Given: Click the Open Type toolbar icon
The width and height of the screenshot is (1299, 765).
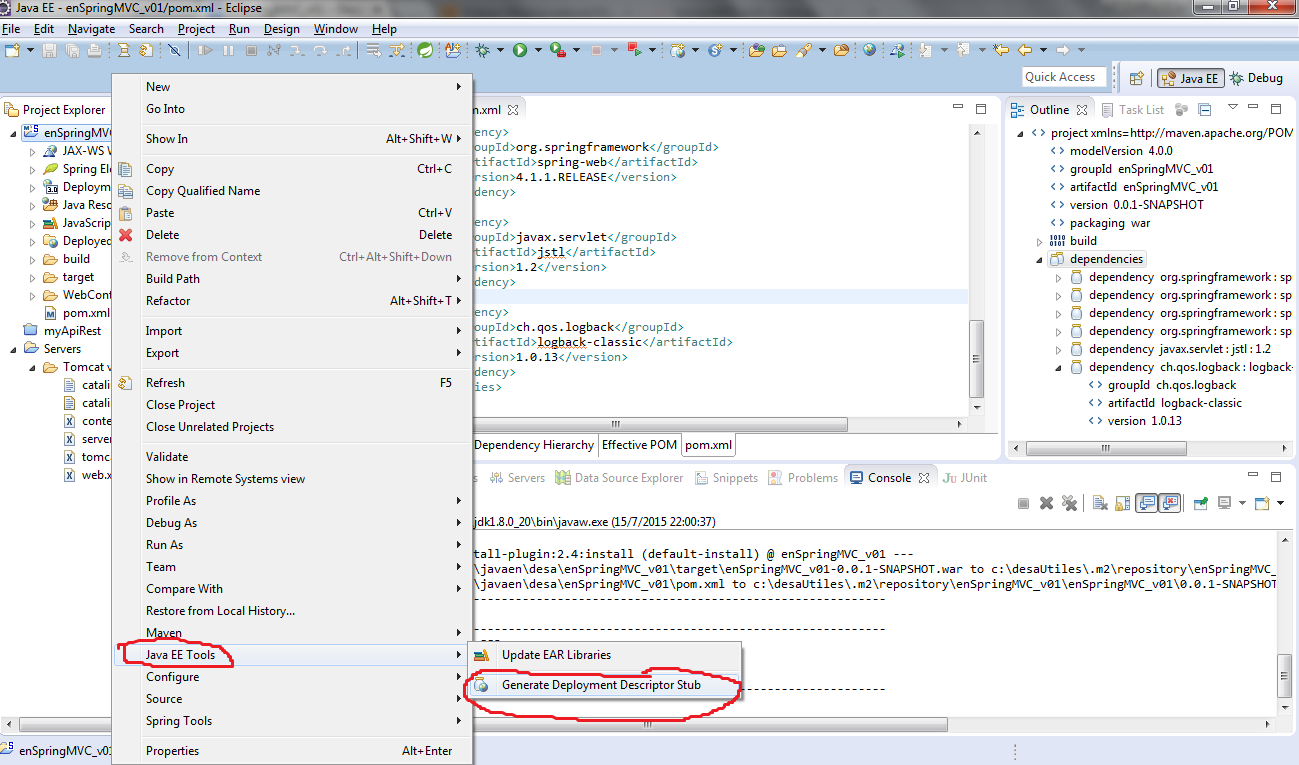Looking at the screenshot, I should coord(756,50).
